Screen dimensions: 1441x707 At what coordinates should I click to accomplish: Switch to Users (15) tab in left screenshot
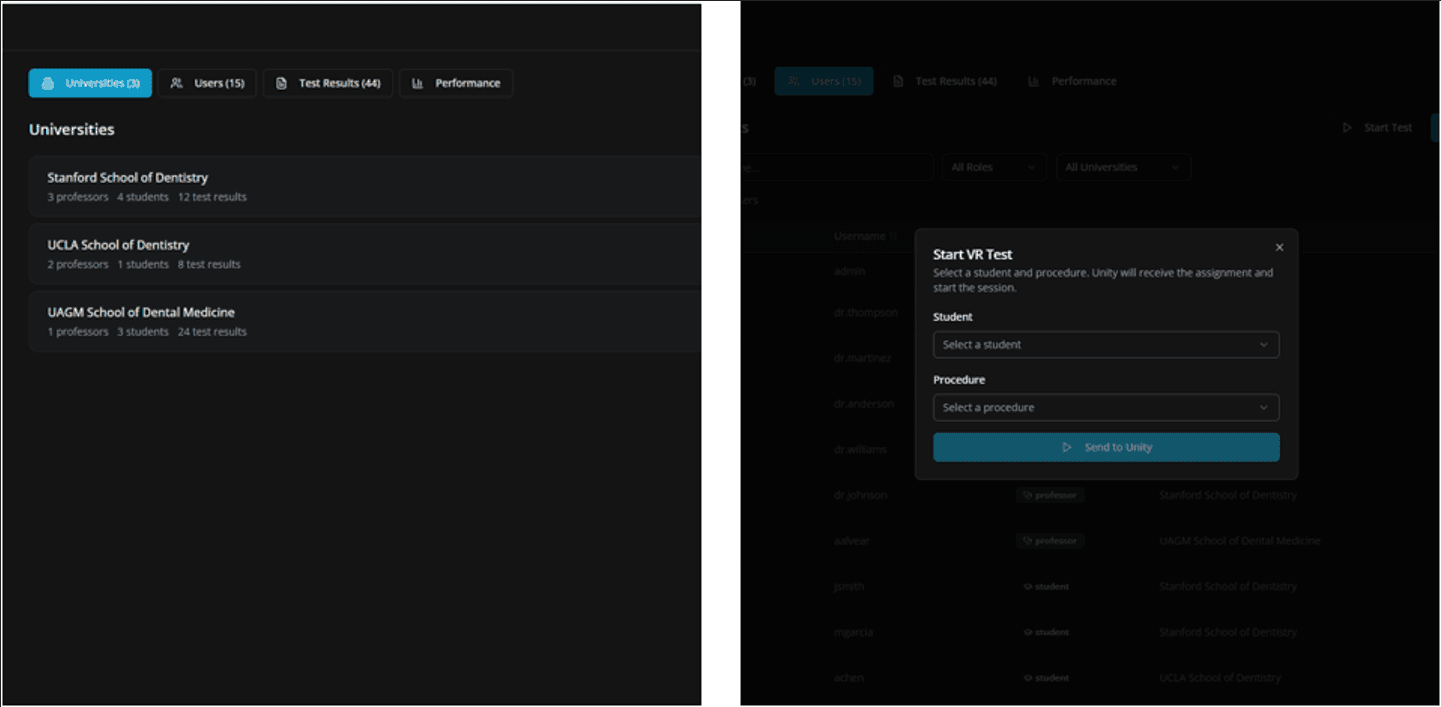[x=207, y=84]
